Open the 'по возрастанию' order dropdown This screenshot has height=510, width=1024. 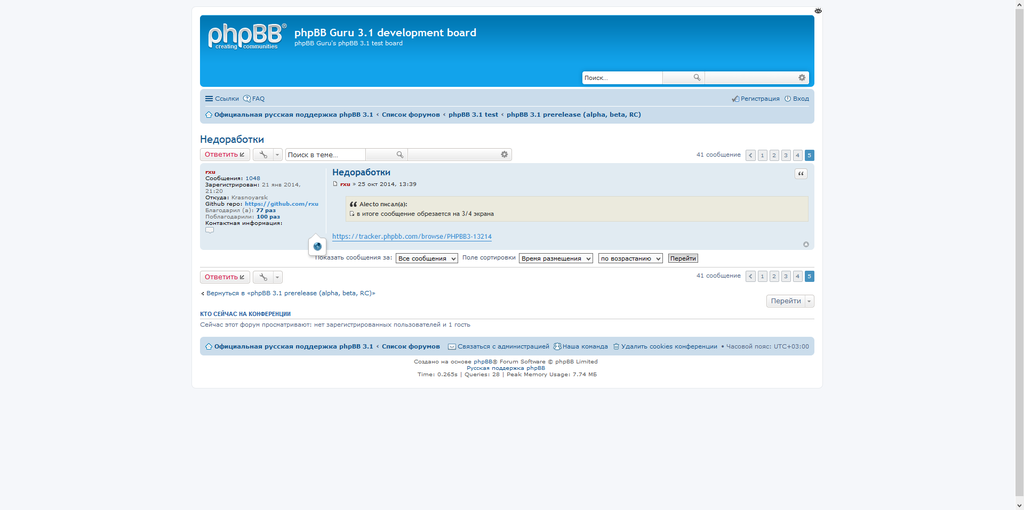[x=630, y=258]
